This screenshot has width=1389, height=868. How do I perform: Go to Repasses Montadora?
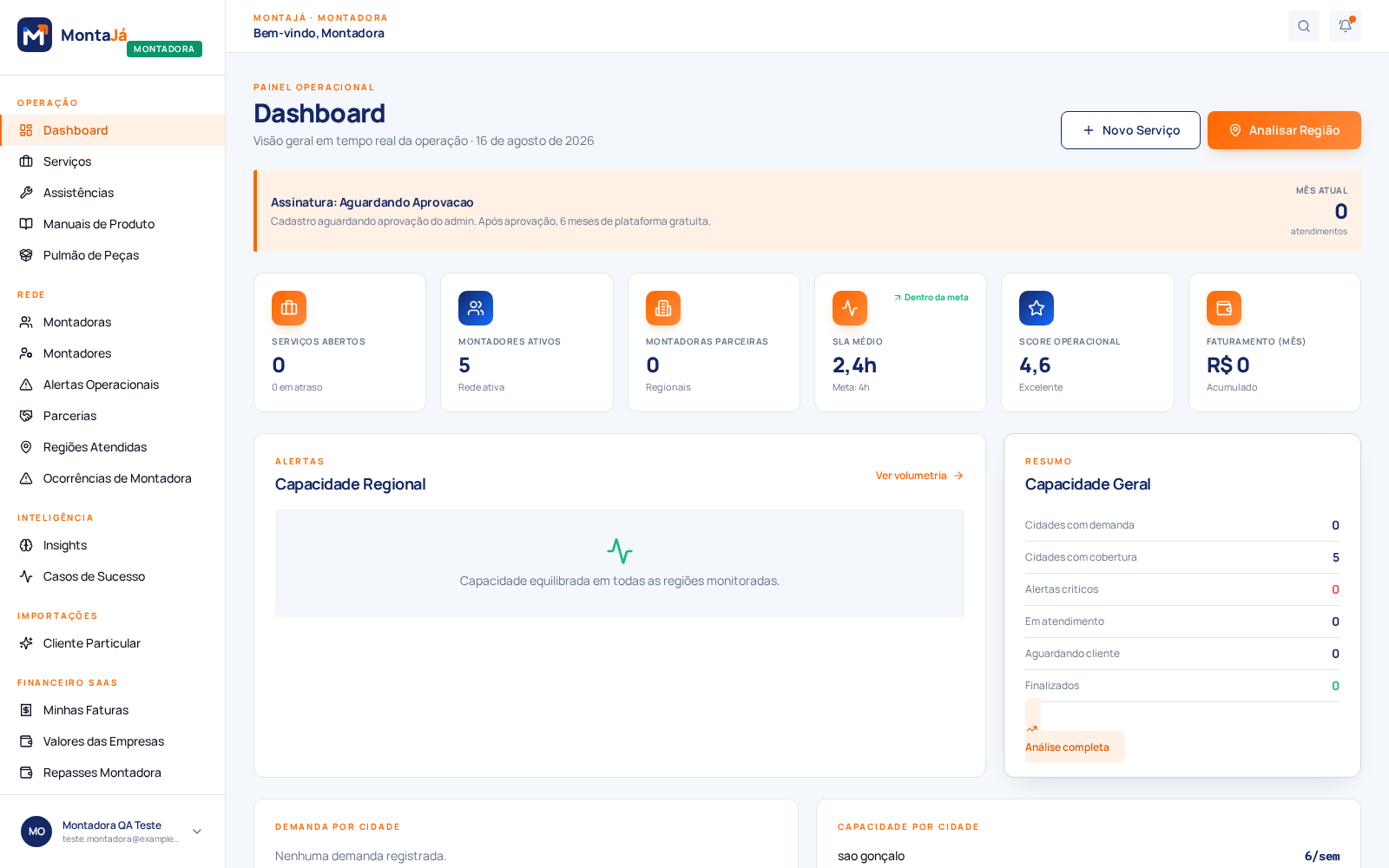pyautogui.click(x=113, y=773)
